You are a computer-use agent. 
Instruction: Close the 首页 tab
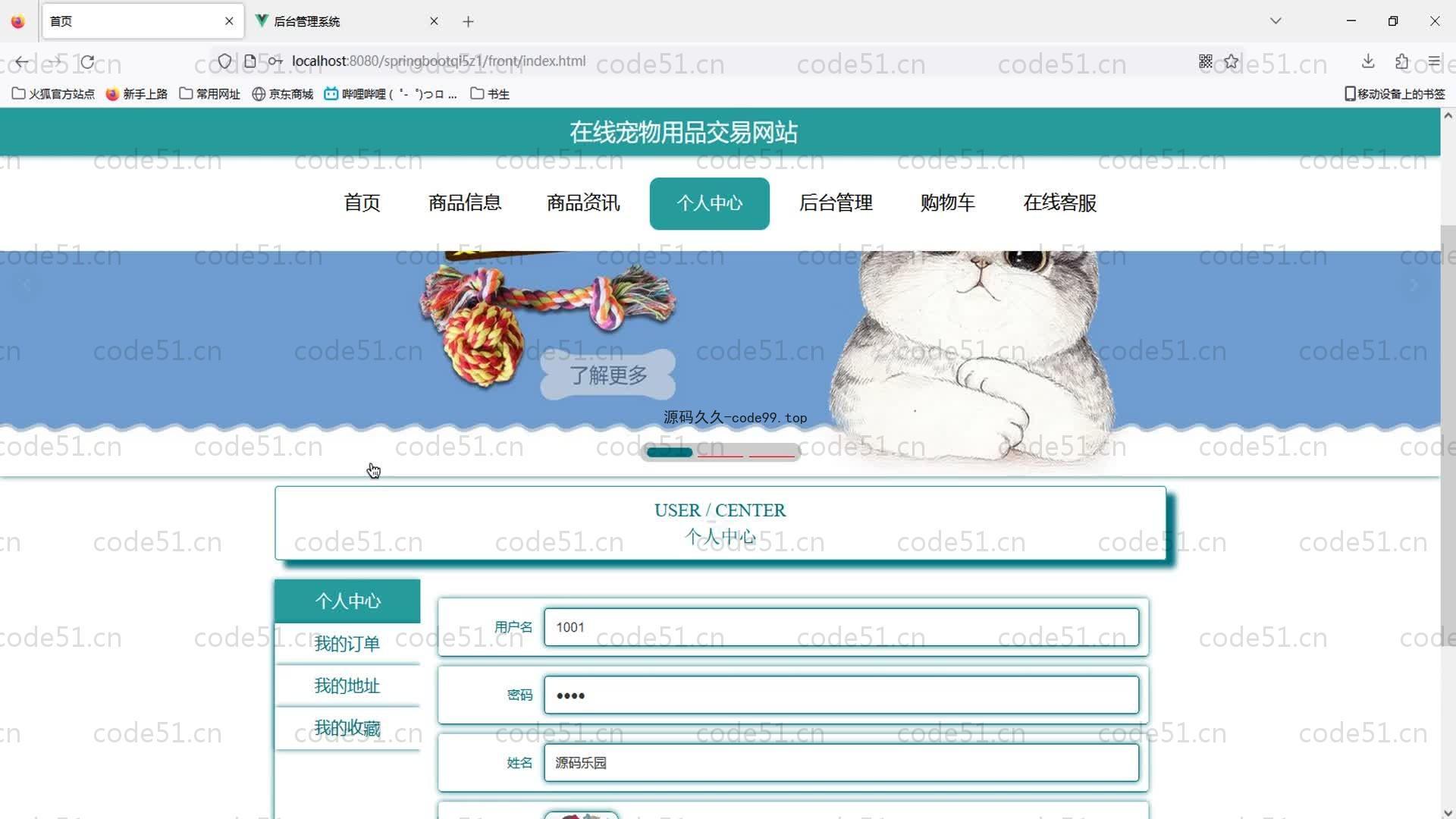pyautogui.click(x=229, y=21)
